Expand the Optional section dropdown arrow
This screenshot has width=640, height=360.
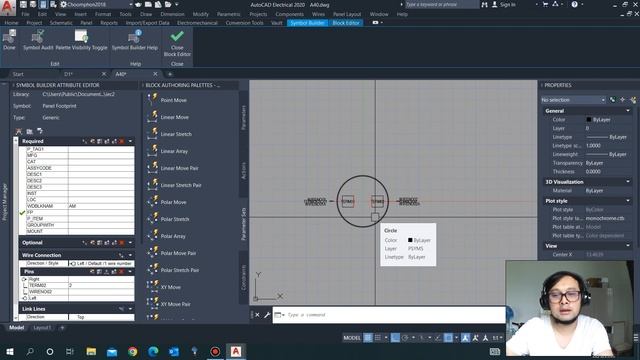click(x=130, y=243)
